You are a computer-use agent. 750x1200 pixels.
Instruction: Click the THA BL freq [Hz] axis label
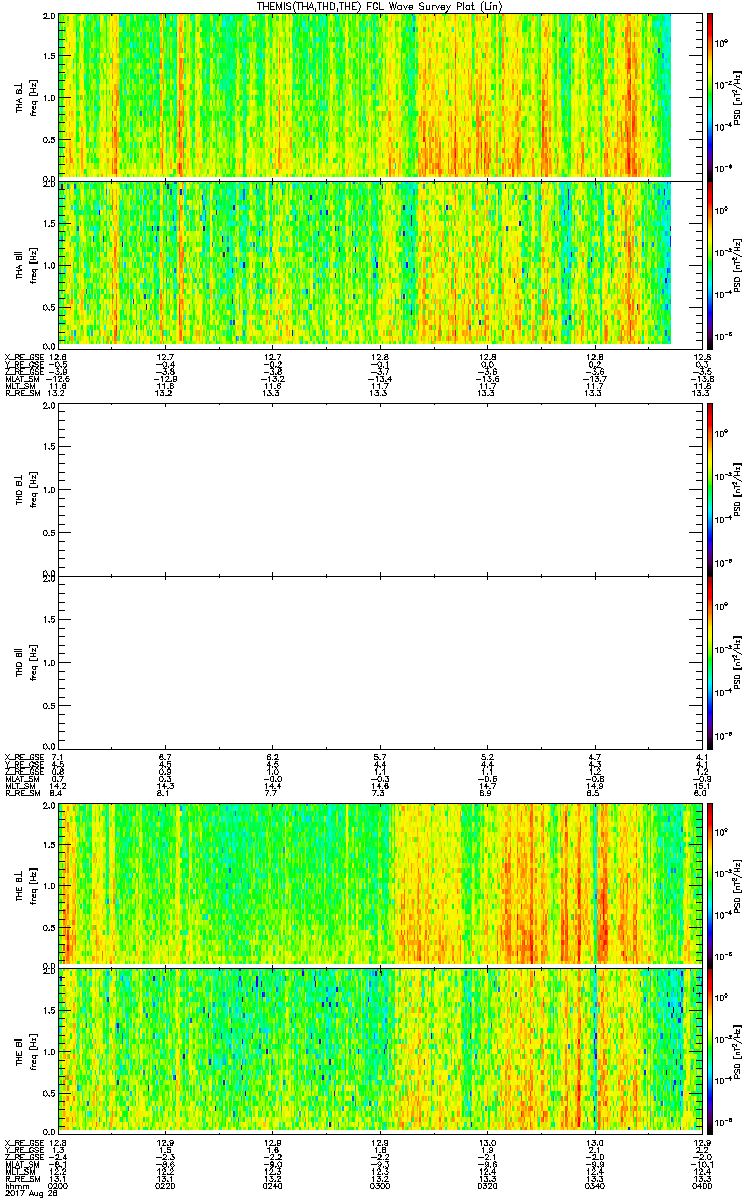32,97
